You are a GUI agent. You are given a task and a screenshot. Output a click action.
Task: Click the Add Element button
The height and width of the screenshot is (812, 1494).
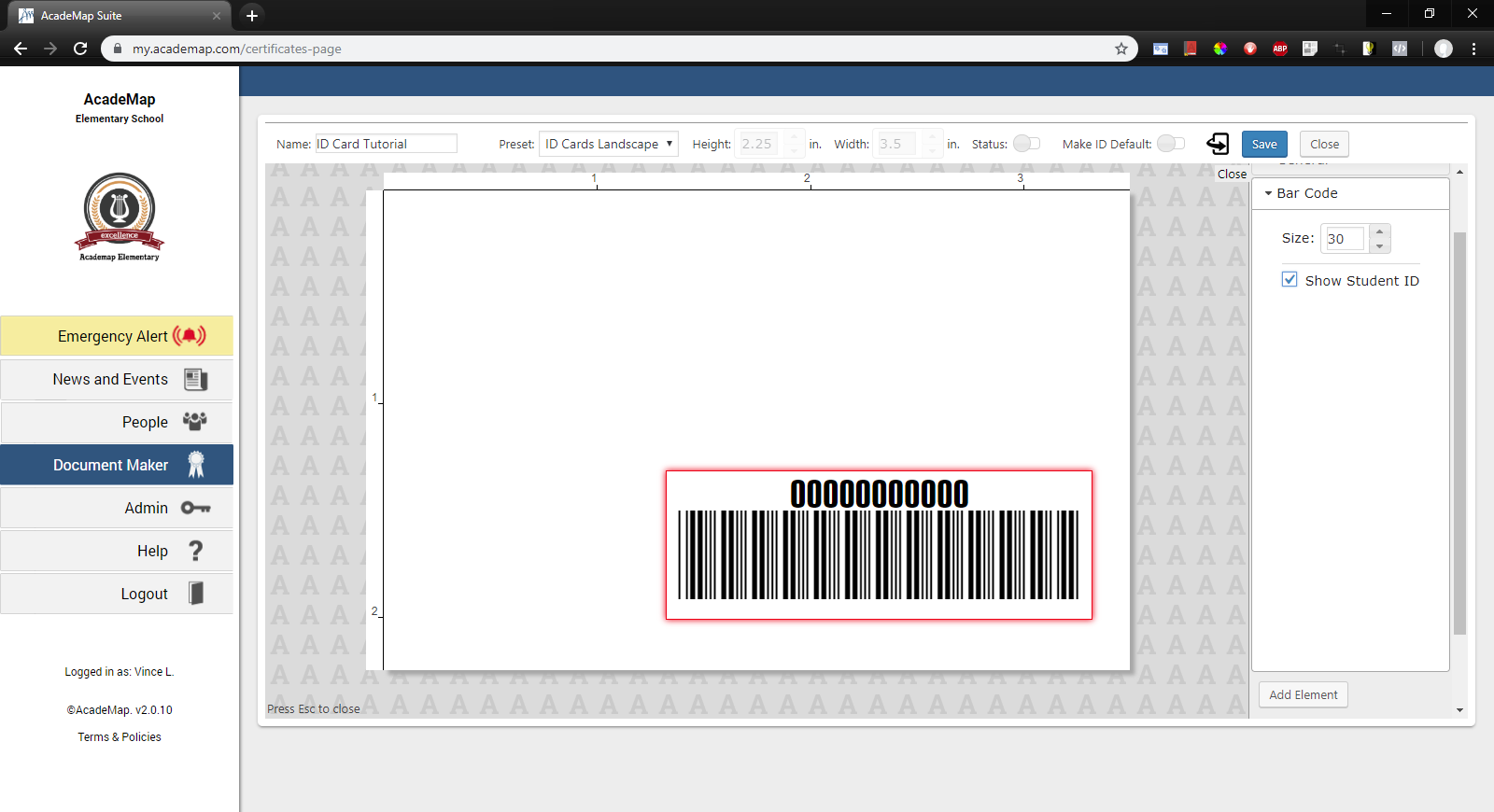click(x=1304, y=694)
